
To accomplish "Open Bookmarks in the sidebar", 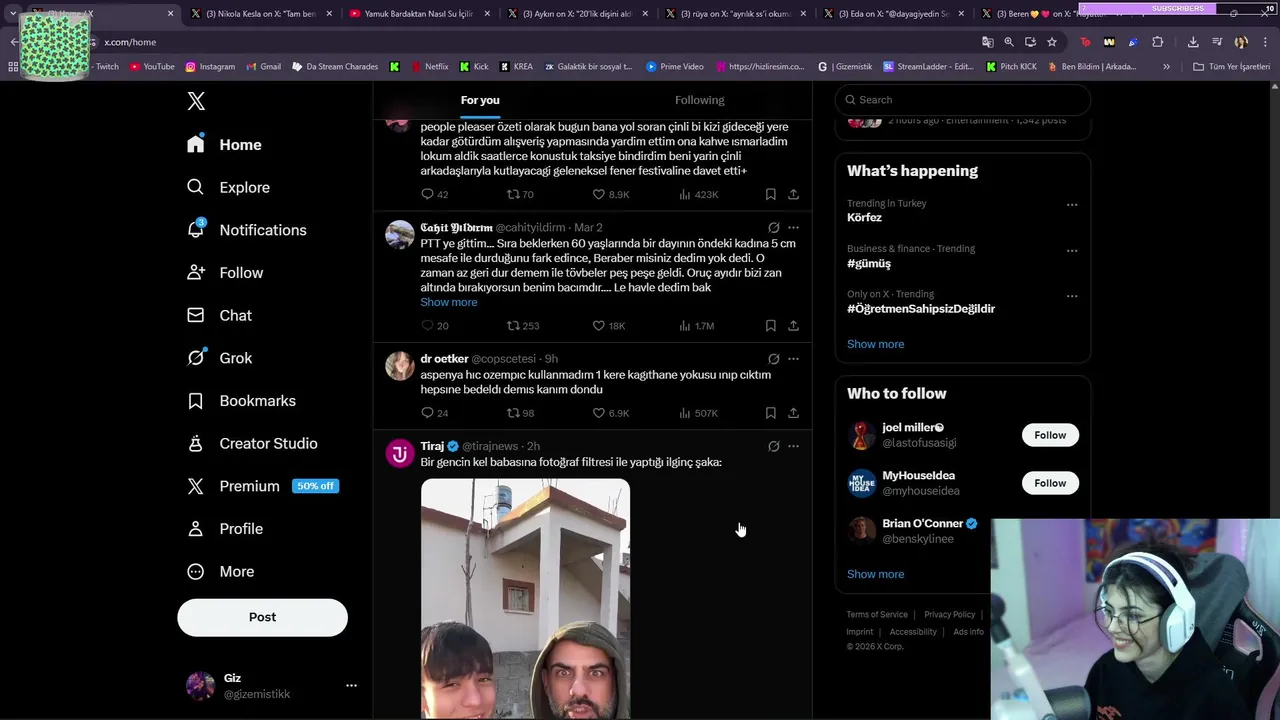I will click(242, 401).
